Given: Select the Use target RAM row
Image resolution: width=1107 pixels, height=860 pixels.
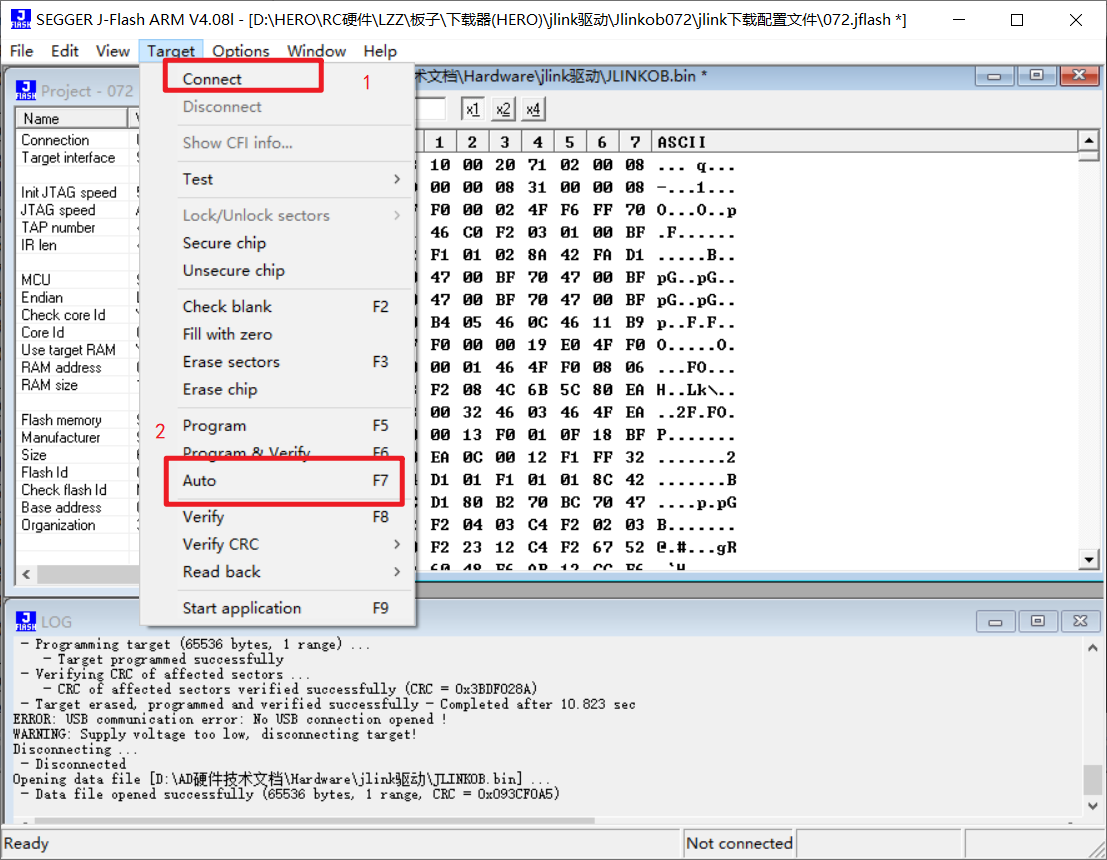Looking at the screenshot, I should [78, 350].
